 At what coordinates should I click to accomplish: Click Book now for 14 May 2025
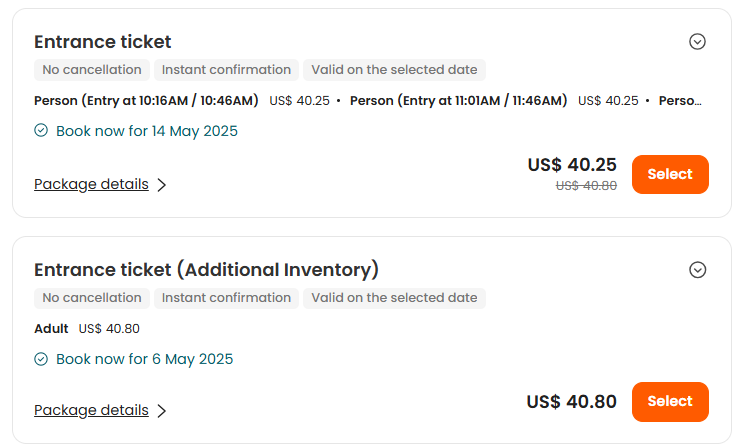(x=147, y=131)
